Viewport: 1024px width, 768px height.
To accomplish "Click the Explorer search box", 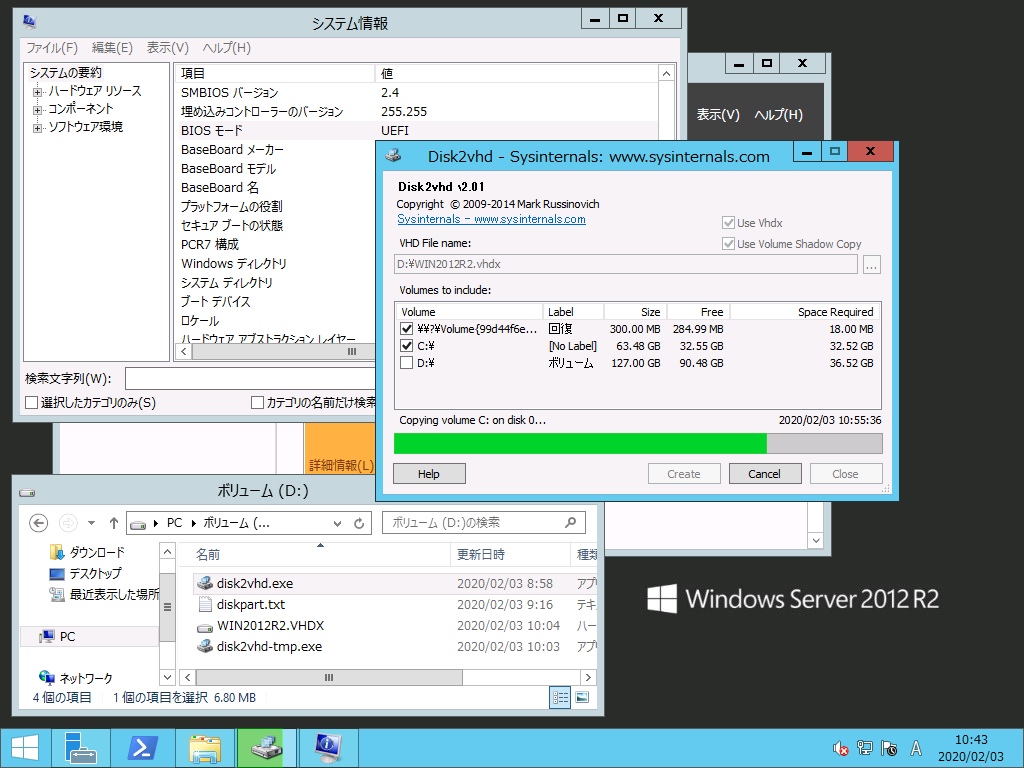I will (484, 522).
